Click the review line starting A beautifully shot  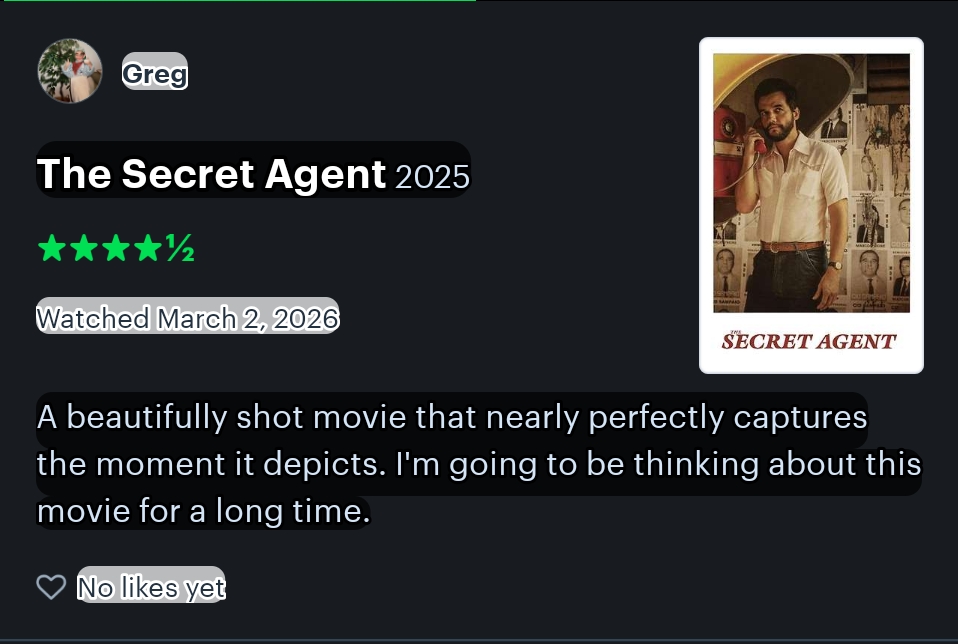point(452,418)
